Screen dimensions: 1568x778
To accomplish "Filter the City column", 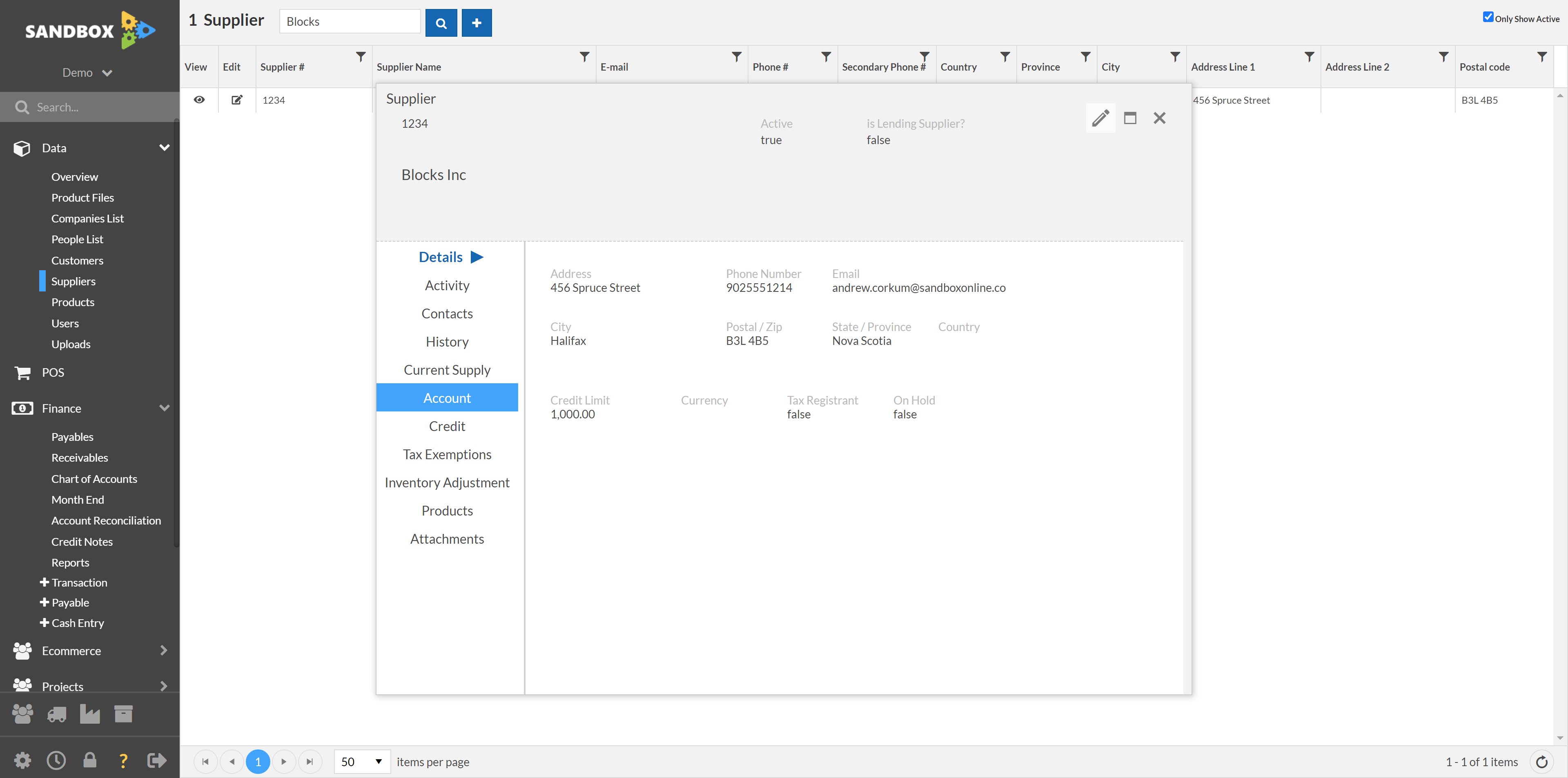I will (1176, 57).
